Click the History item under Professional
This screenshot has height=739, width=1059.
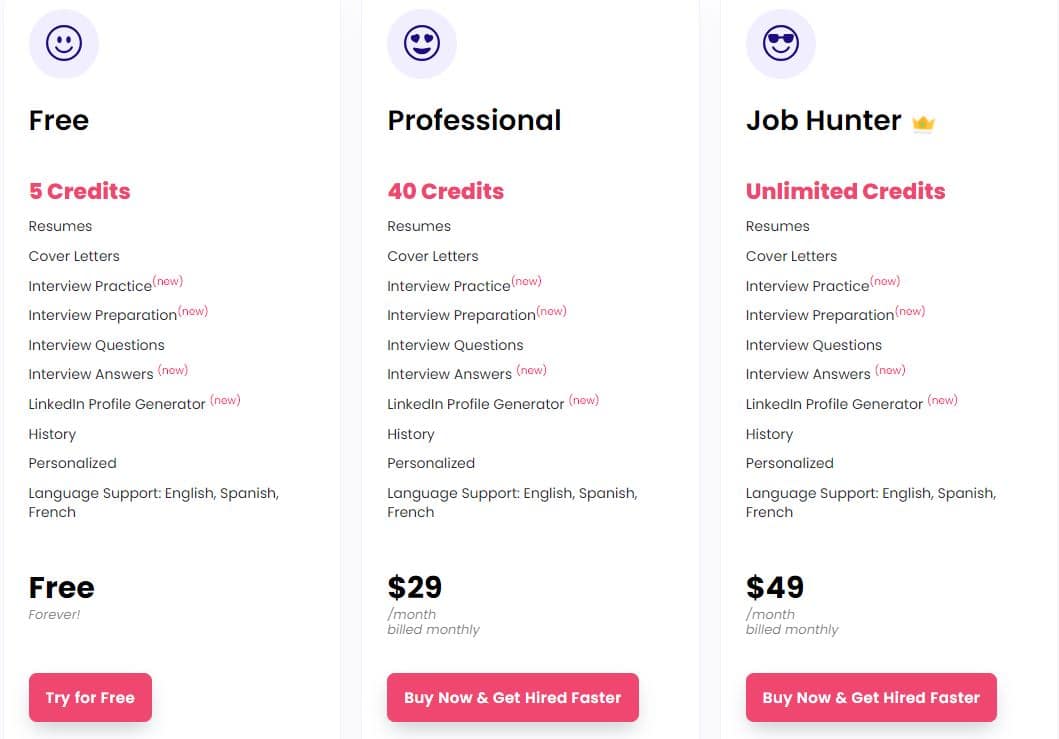tap(410, 434)
